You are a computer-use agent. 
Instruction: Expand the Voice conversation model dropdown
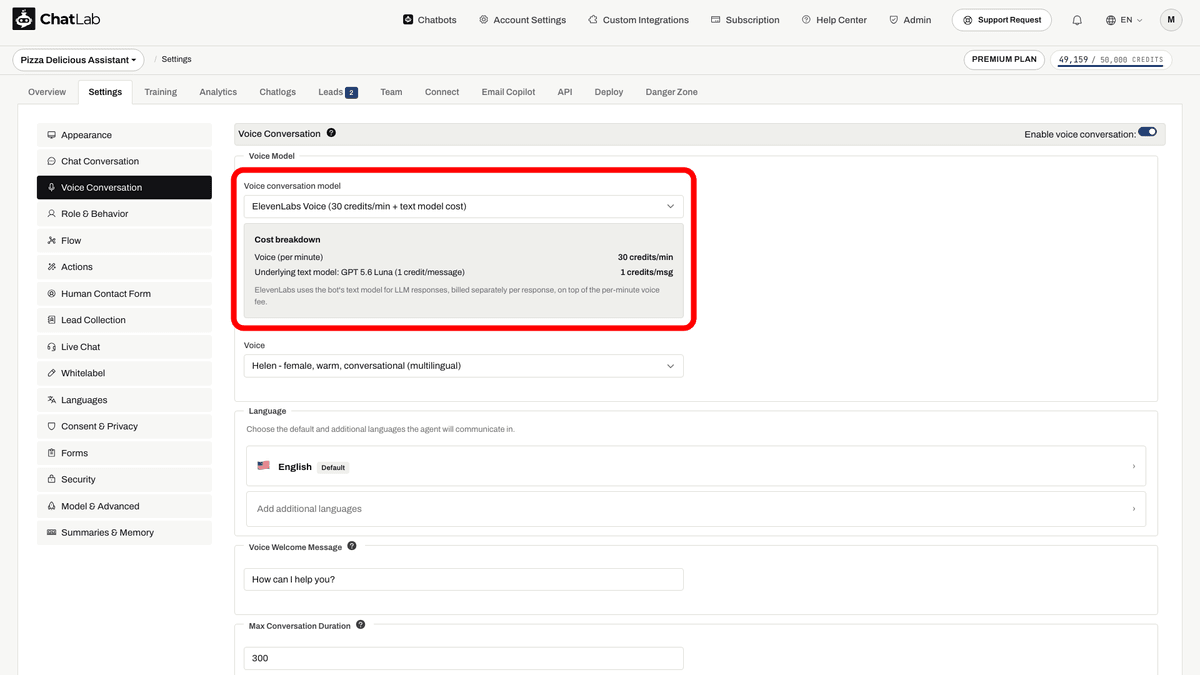[x=464, y=206]
